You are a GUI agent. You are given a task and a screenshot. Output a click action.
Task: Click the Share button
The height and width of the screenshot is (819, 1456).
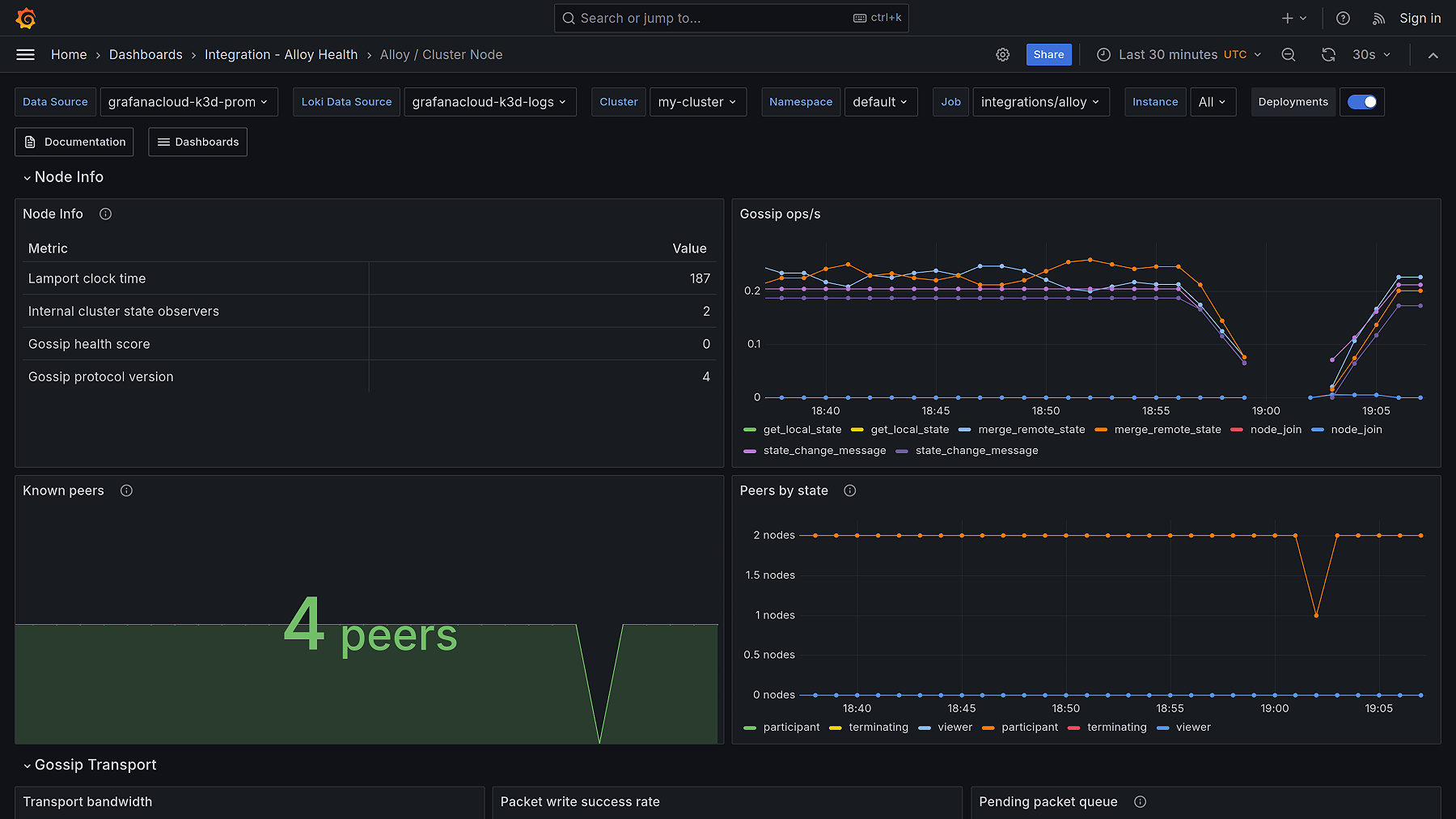1048,54
